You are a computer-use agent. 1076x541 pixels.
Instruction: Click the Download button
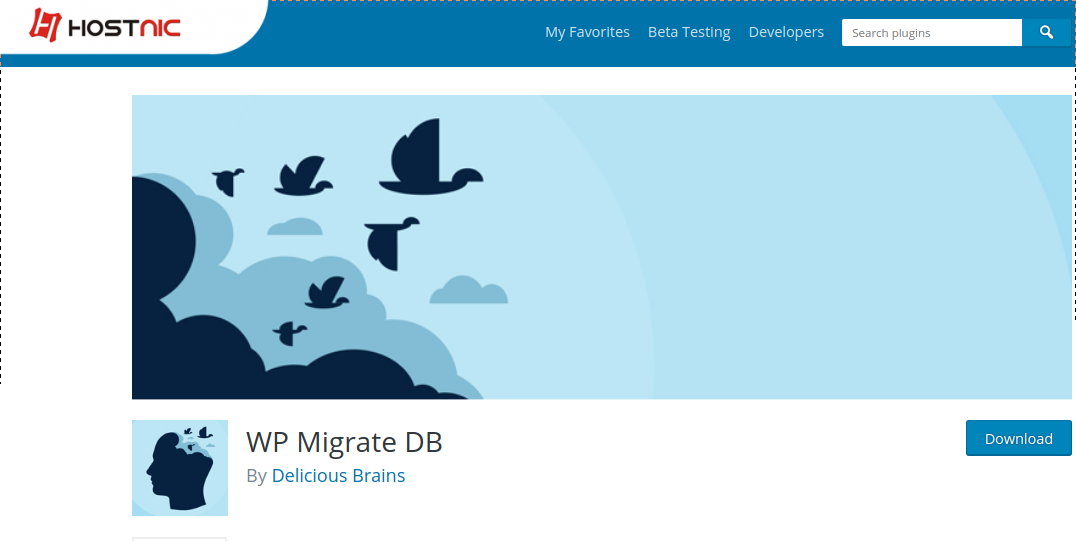tap(1018, 438)
